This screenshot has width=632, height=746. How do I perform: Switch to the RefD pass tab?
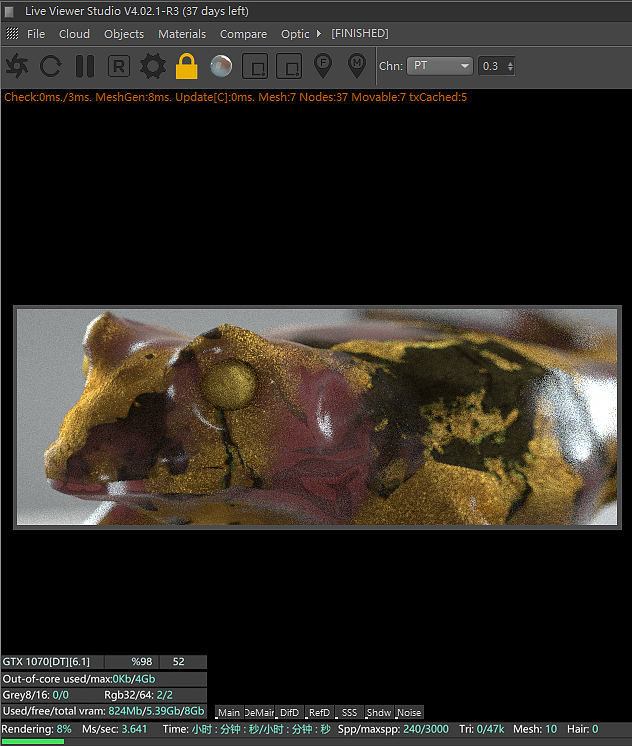tap(319, 712)
